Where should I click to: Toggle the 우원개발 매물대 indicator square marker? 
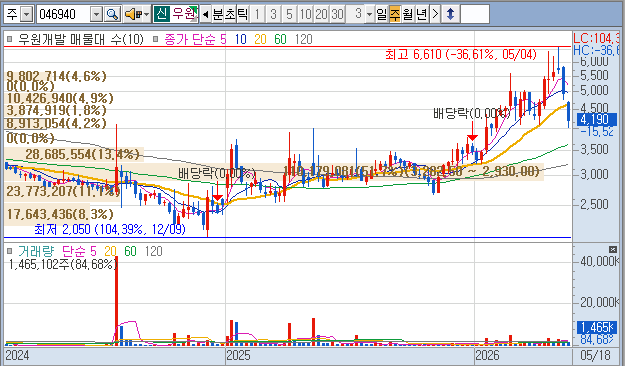tap(10, 39)
